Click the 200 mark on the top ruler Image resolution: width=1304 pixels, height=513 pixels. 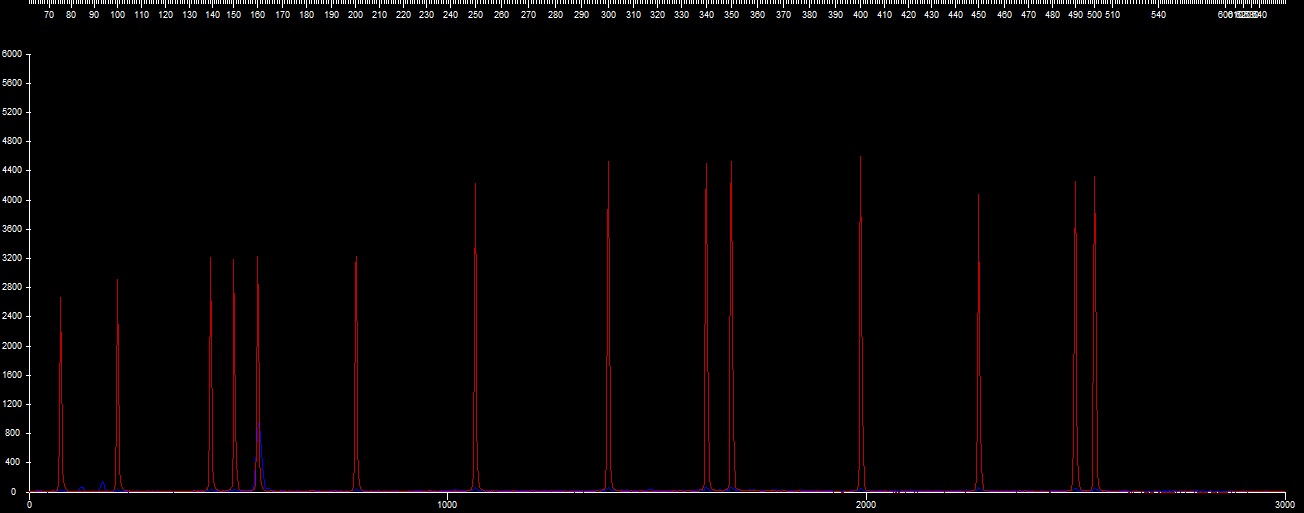[355, 15]
